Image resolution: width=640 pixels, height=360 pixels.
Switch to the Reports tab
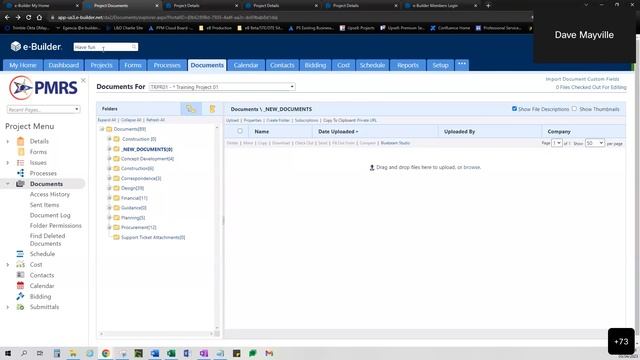tap(408, 65)
